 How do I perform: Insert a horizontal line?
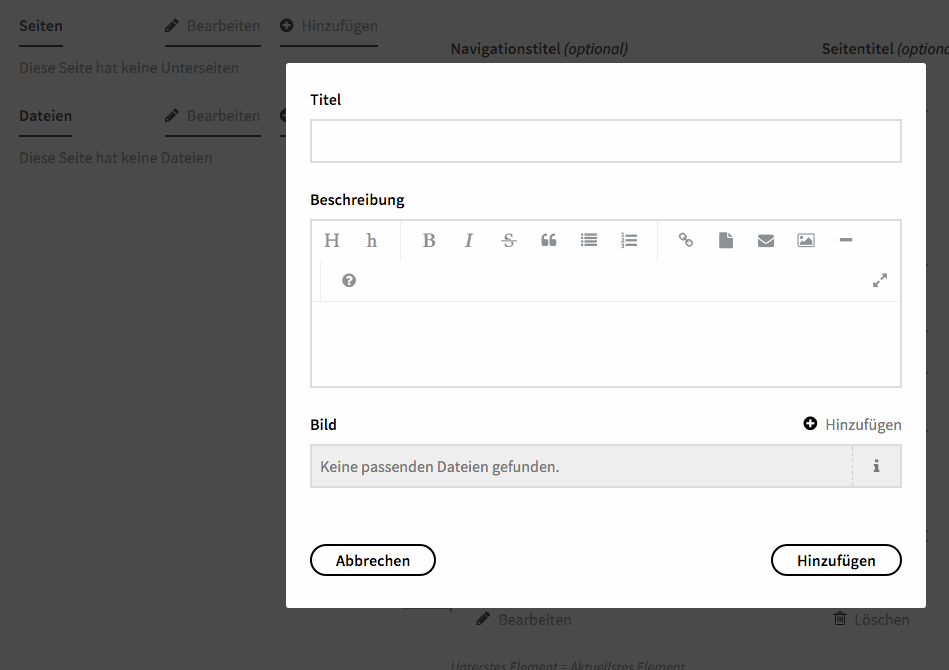point(846,240)
